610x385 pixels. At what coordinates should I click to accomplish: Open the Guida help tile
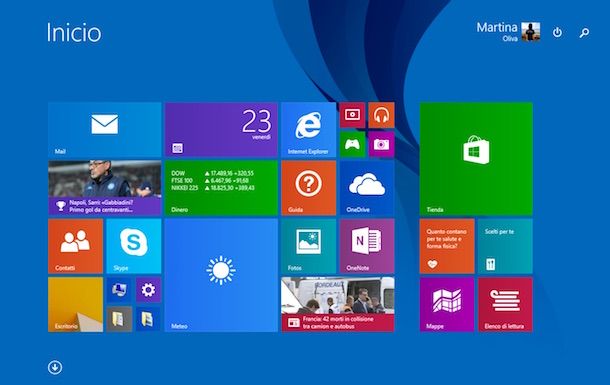(309, 188)
